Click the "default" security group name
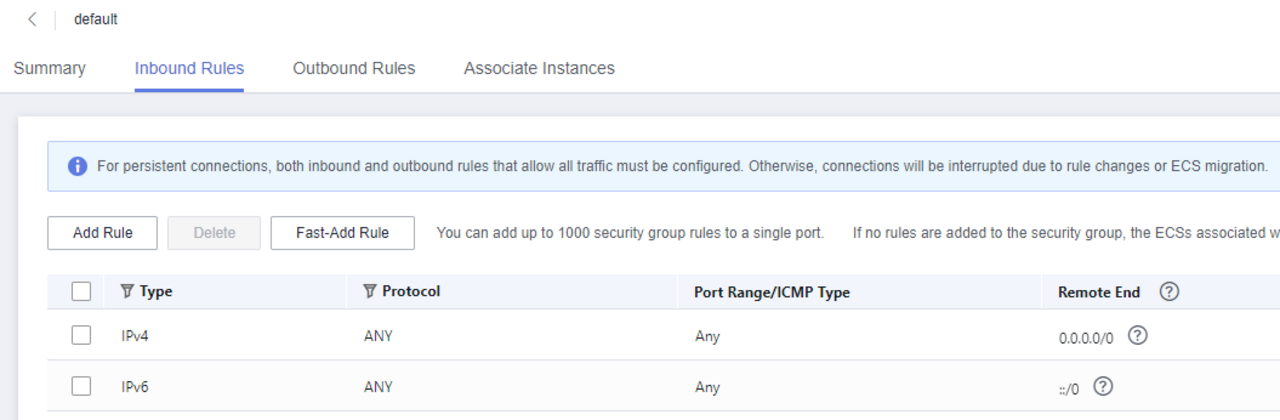This screenshot has height=420, width=1280. (x=96, y=19)
